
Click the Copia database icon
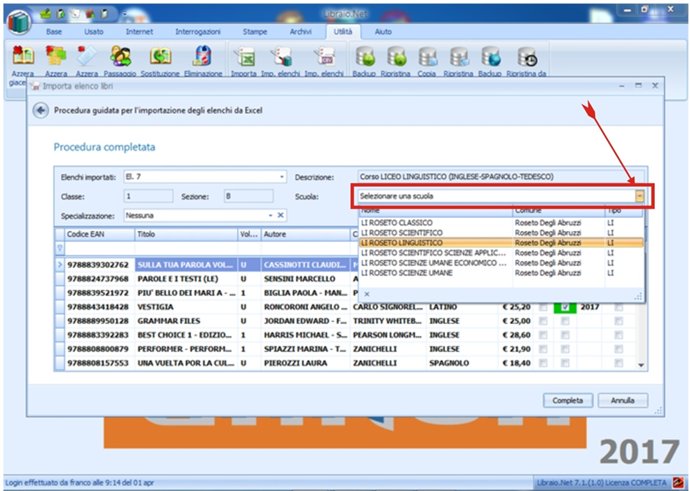pos(427,57)
